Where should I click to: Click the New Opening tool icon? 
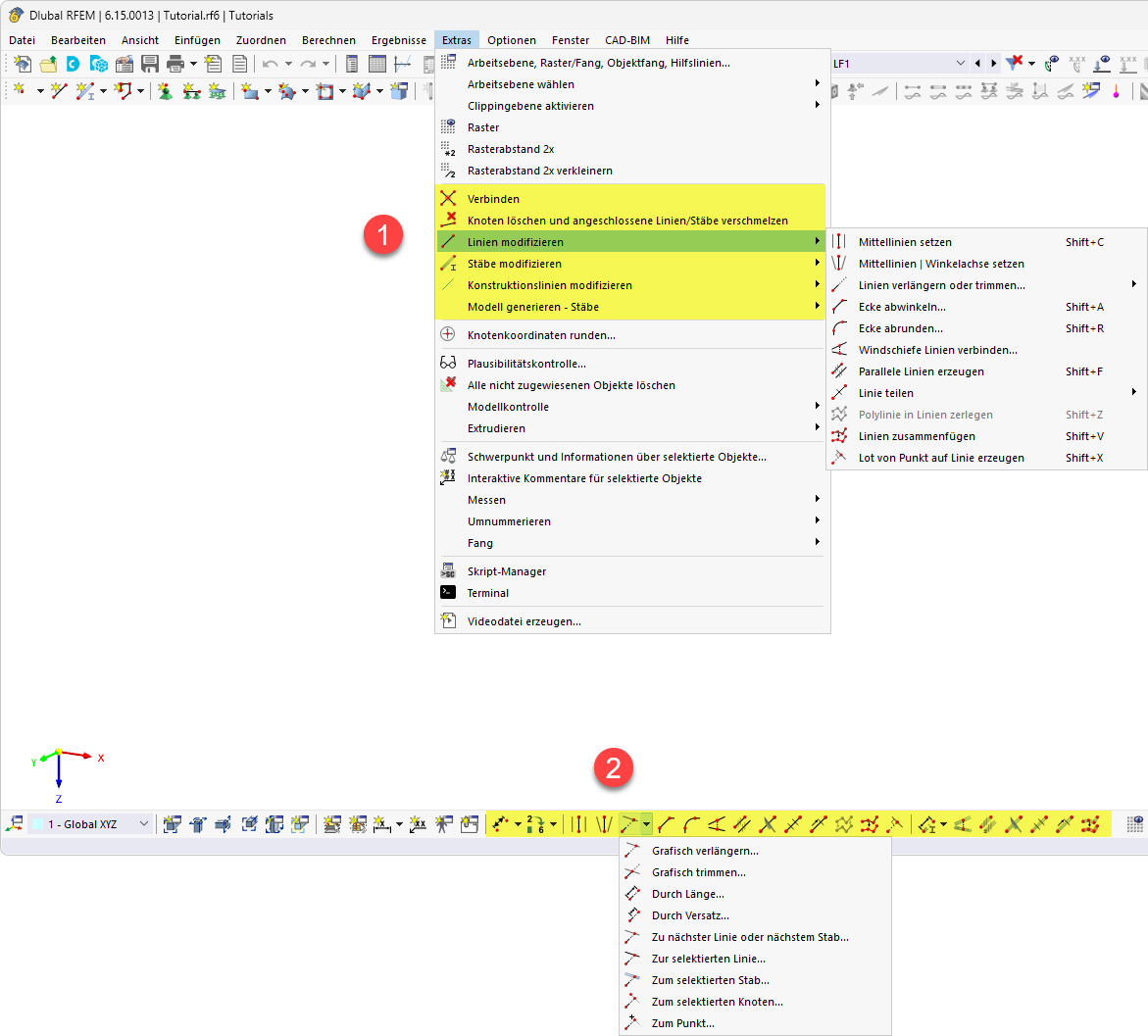(324, 91)
